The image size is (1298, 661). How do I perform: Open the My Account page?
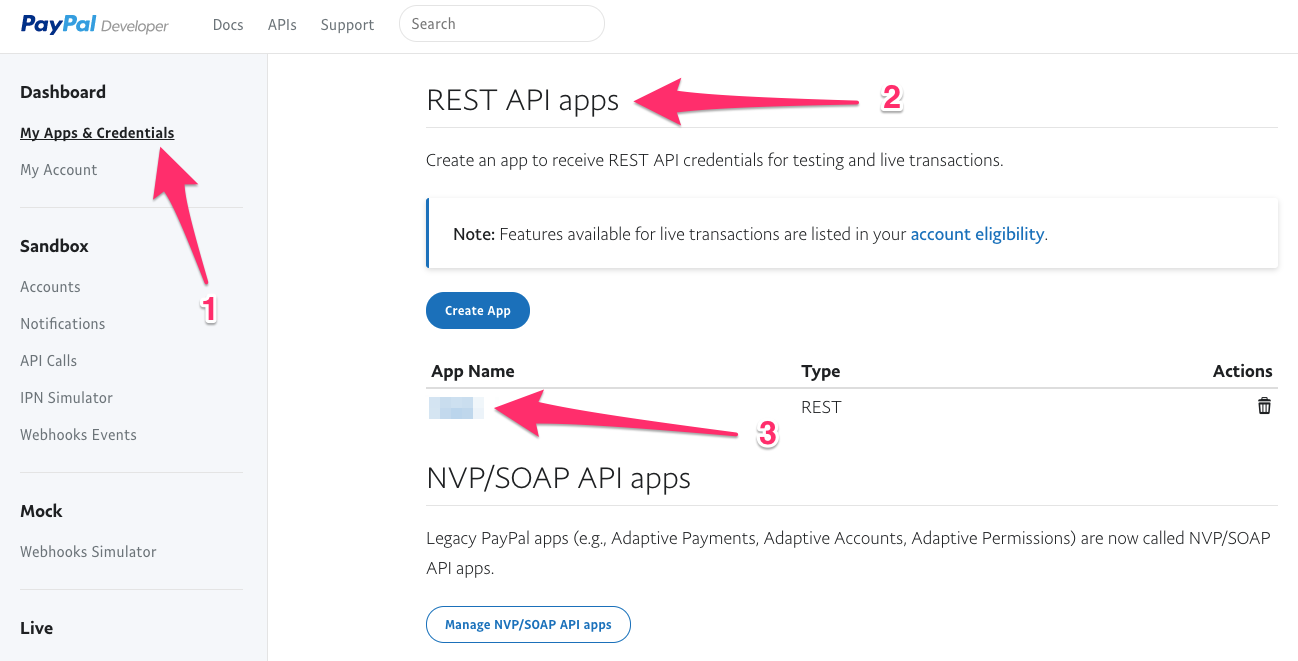click(x=58, y=169)
